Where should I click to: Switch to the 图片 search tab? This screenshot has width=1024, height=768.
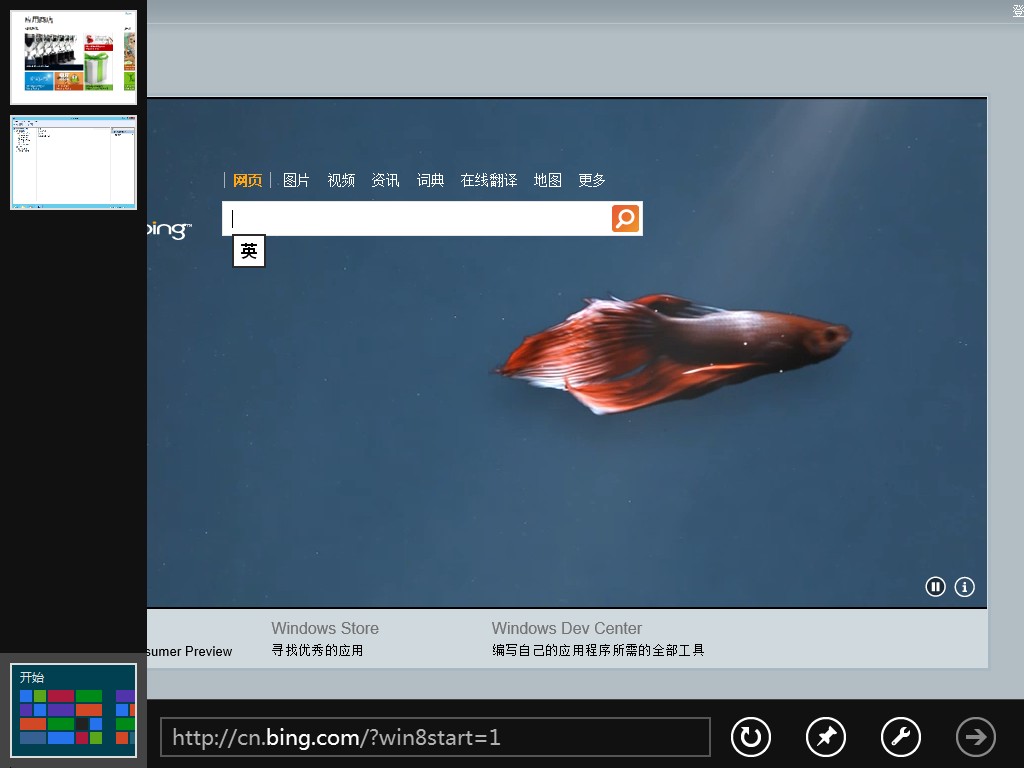pos(296,180)
